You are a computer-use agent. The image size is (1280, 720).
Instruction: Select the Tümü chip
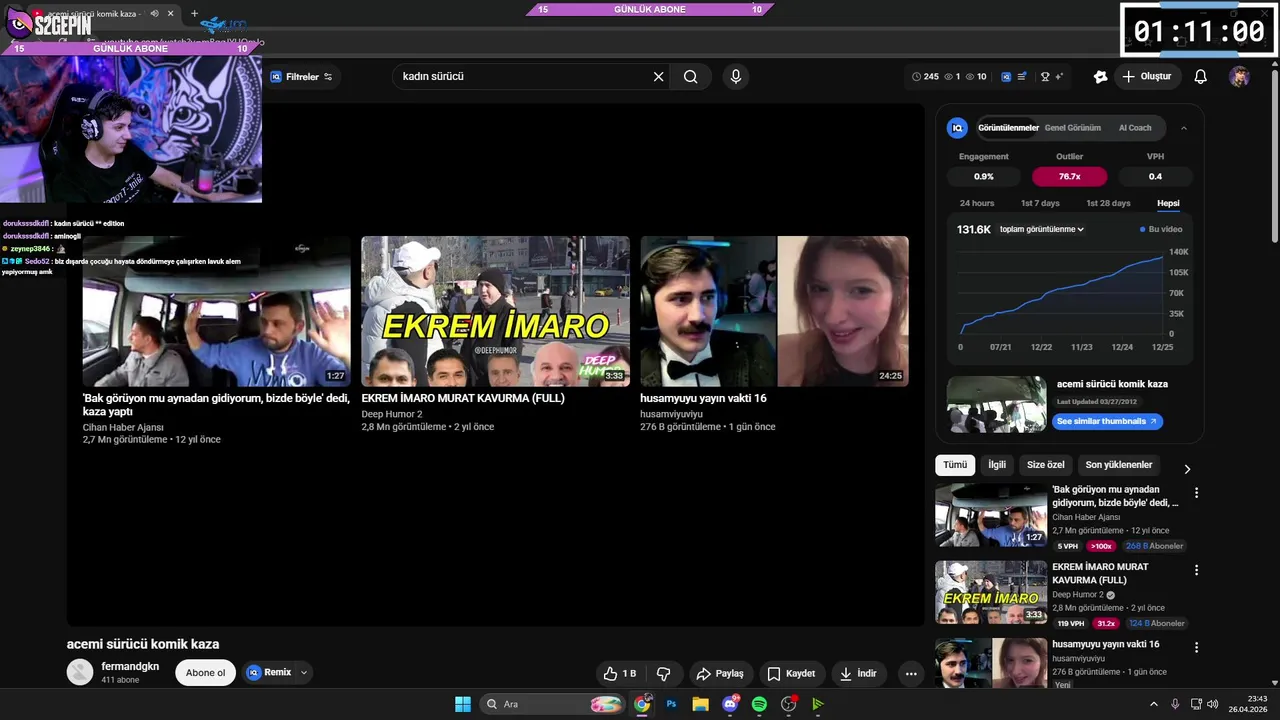click(955, 465)
